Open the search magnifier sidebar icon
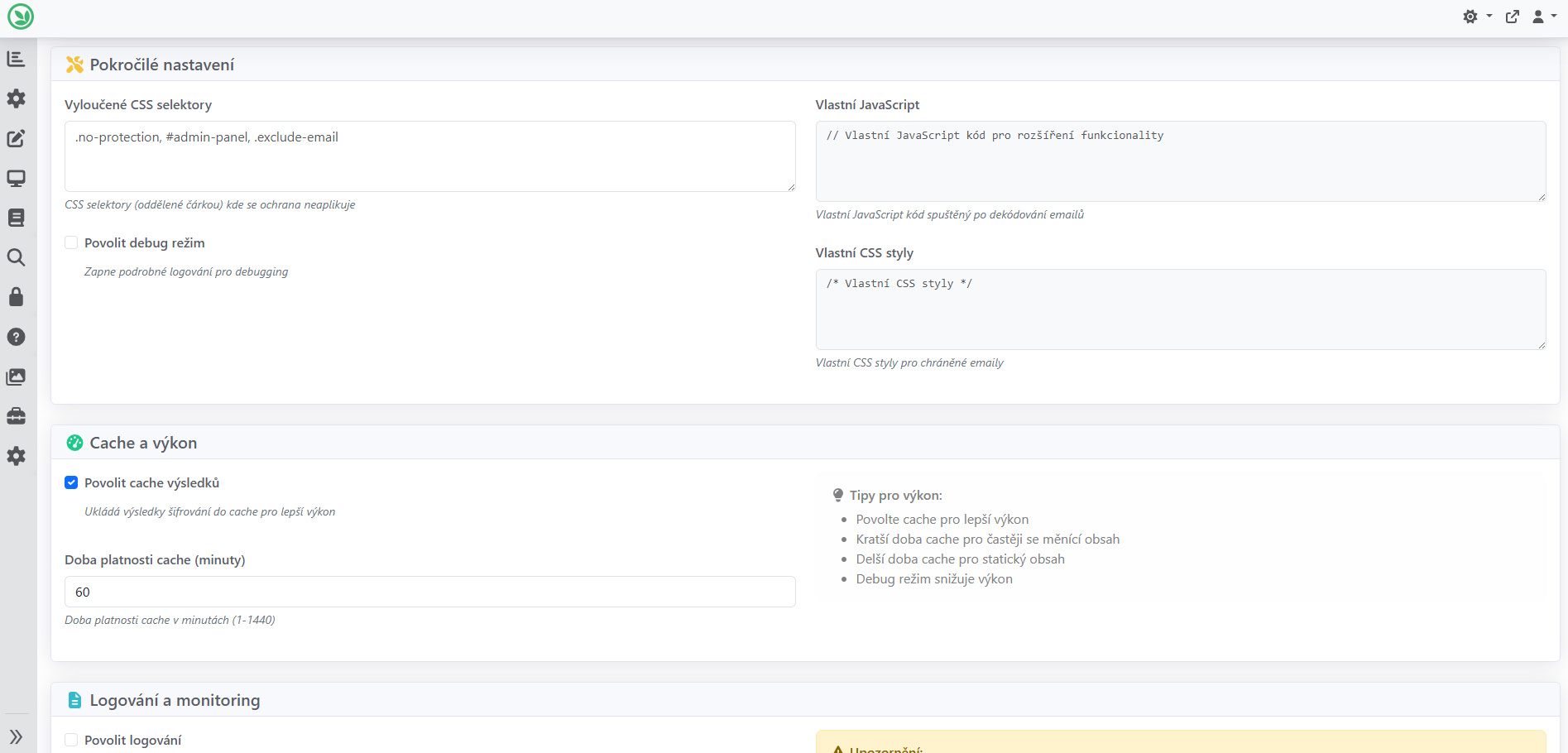The height and width of the screenshot is (753, 1568). [x=16, y=257]
